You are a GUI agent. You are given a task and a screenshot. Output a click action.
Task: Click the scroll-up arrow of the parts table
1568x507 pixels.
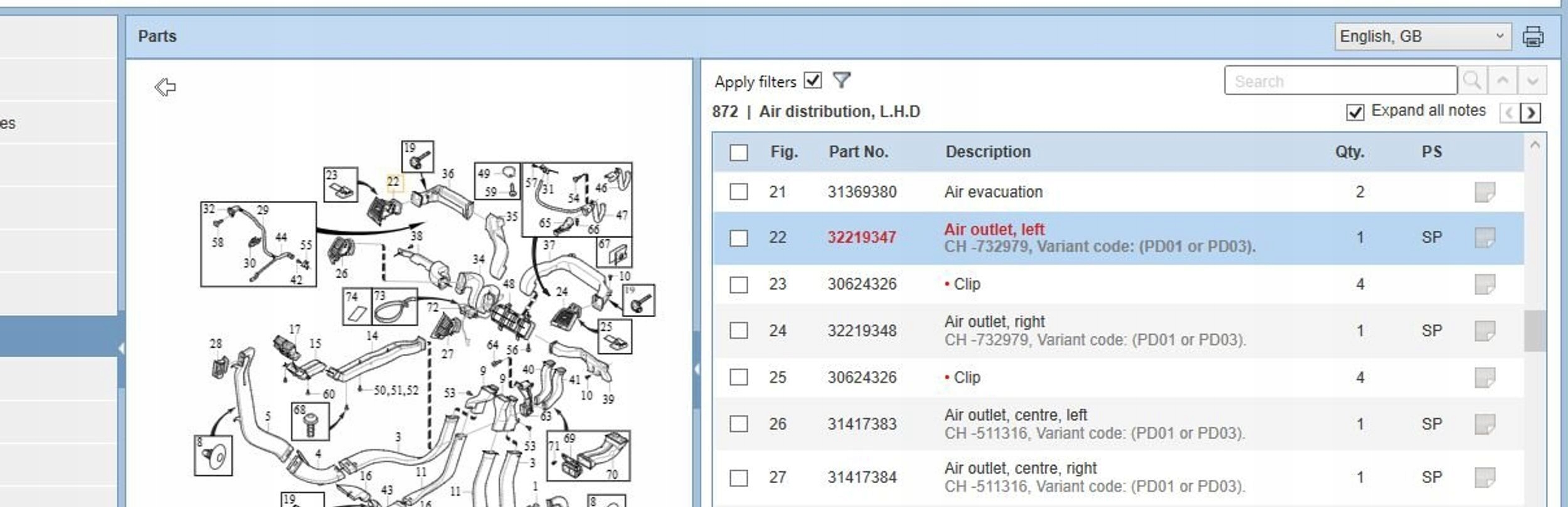1535,145
